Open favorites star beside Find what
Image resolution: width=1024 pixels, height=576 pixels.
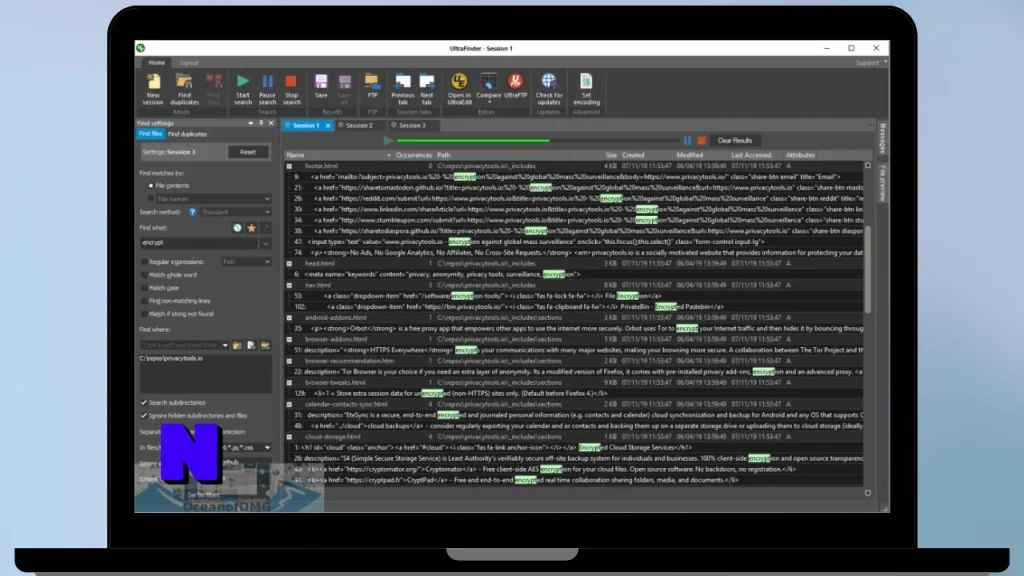coord(251,228)
